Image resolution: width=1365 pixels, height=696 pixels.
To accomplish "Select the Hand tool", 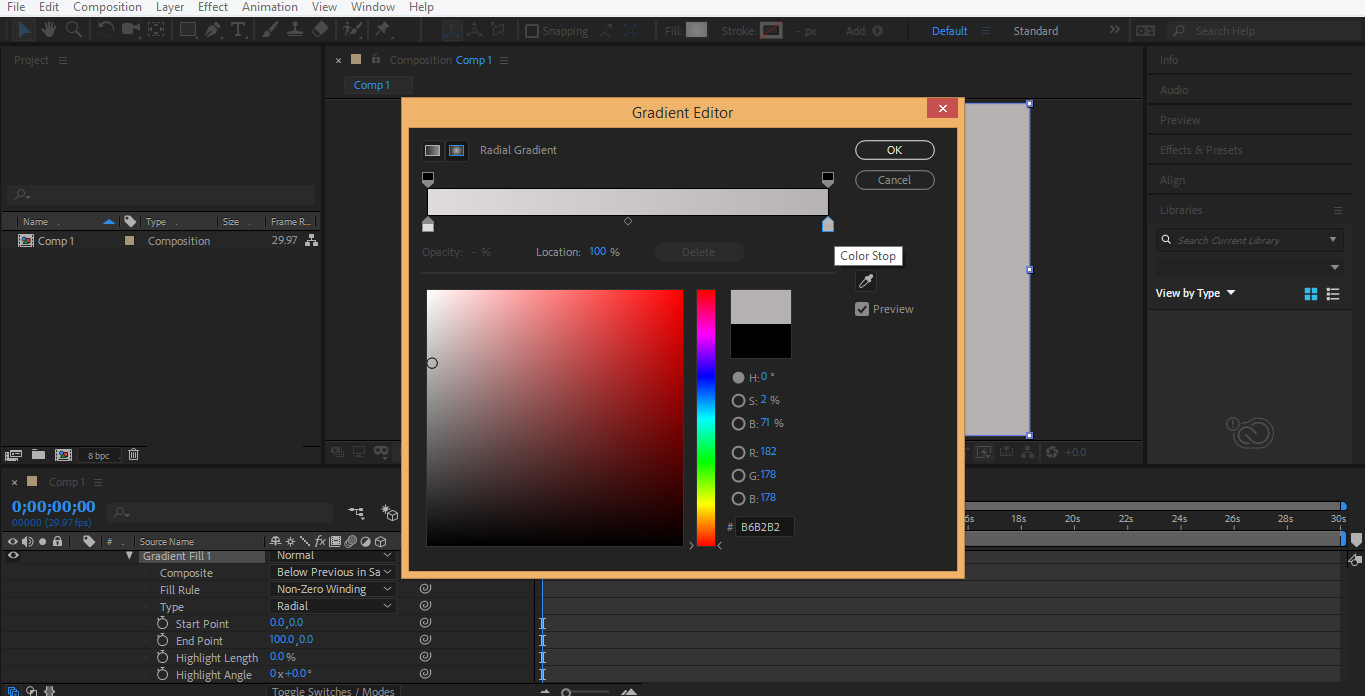I will pos(48,30).
